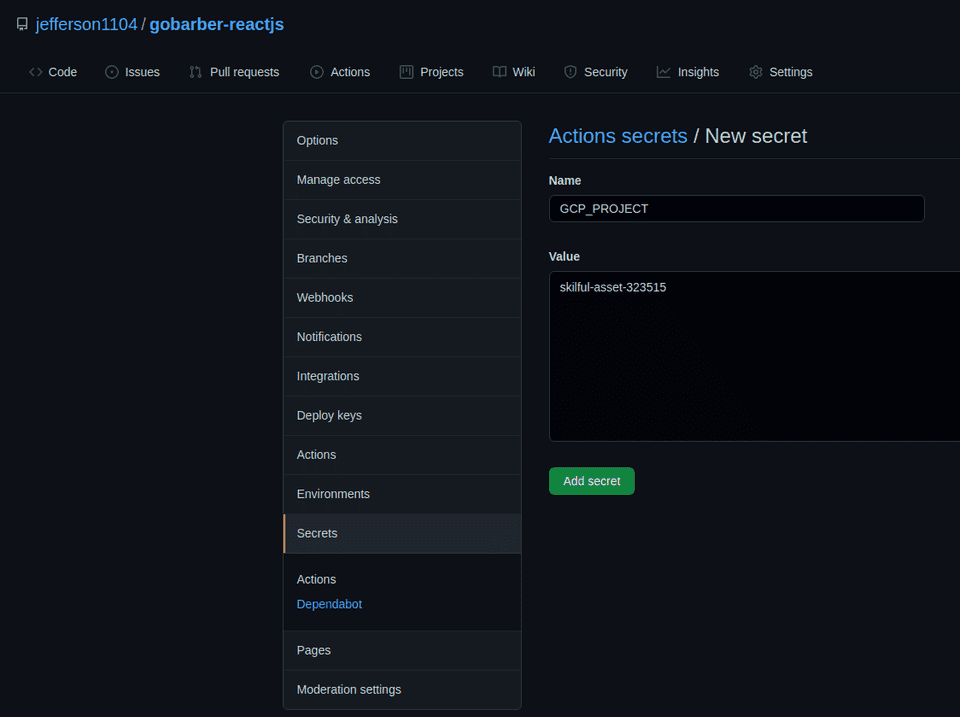
Task: Follow the Actions secrets breadcrumb link
Action: (618, 136)
